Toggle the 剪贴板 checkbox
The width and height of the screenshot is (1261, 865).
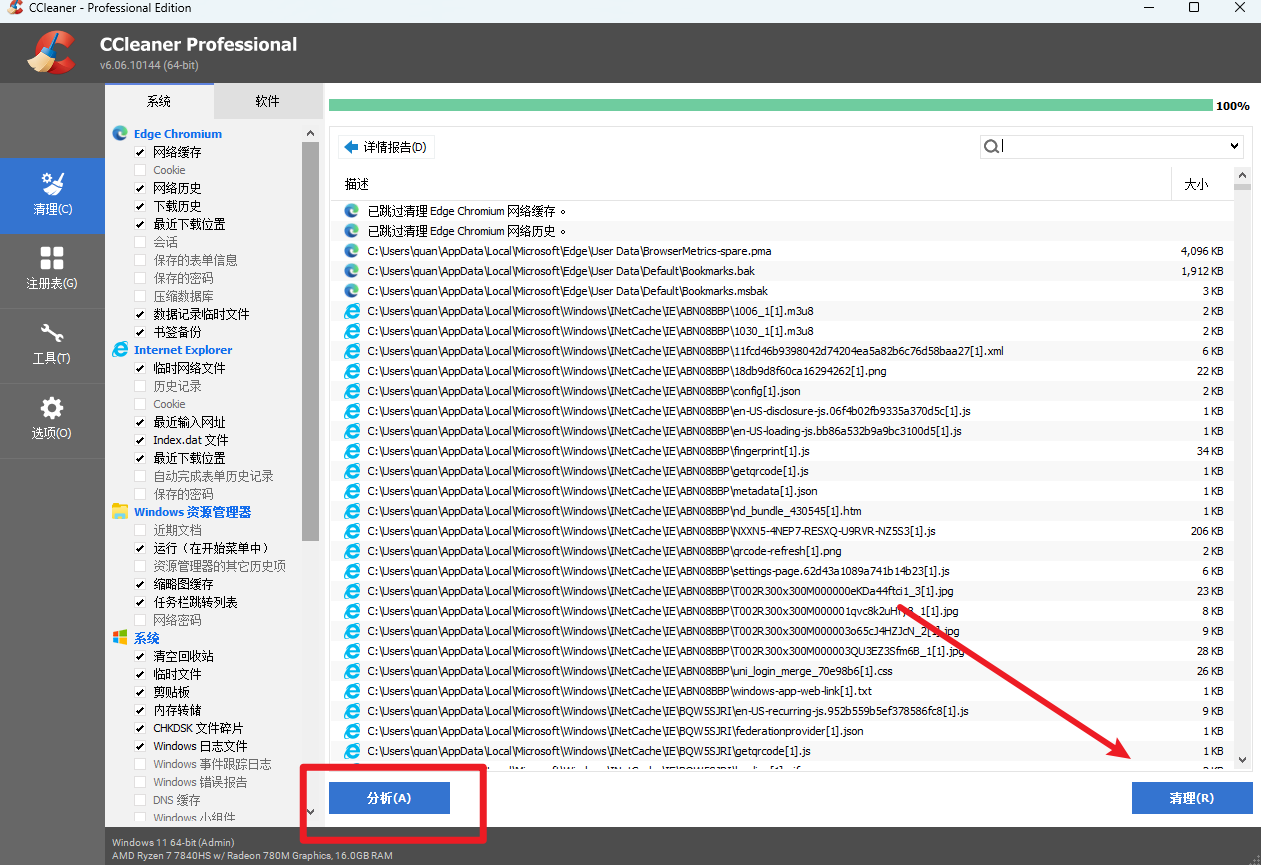[140, 692]
